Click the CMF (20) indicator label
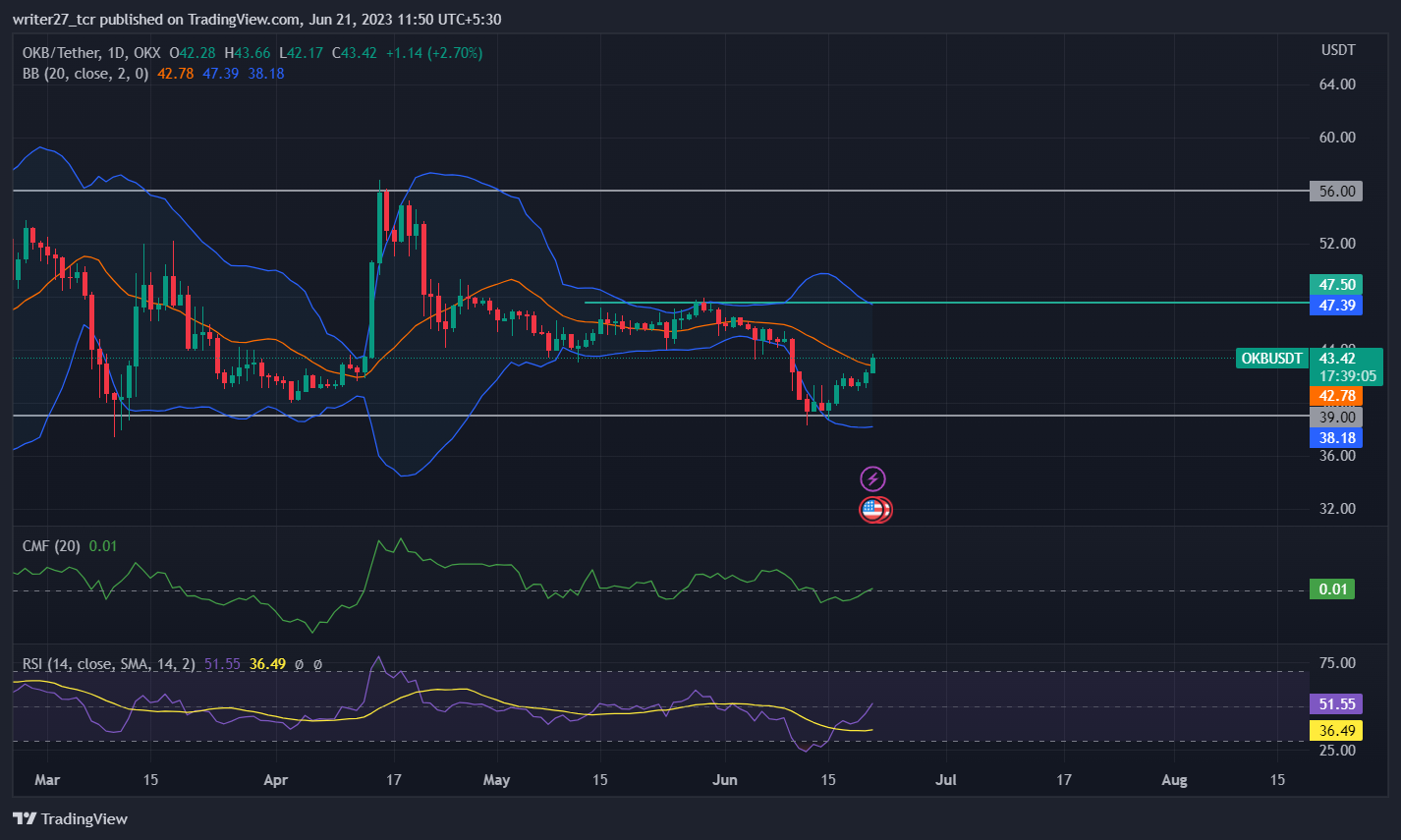The image size is (1401, 840). 51,546
